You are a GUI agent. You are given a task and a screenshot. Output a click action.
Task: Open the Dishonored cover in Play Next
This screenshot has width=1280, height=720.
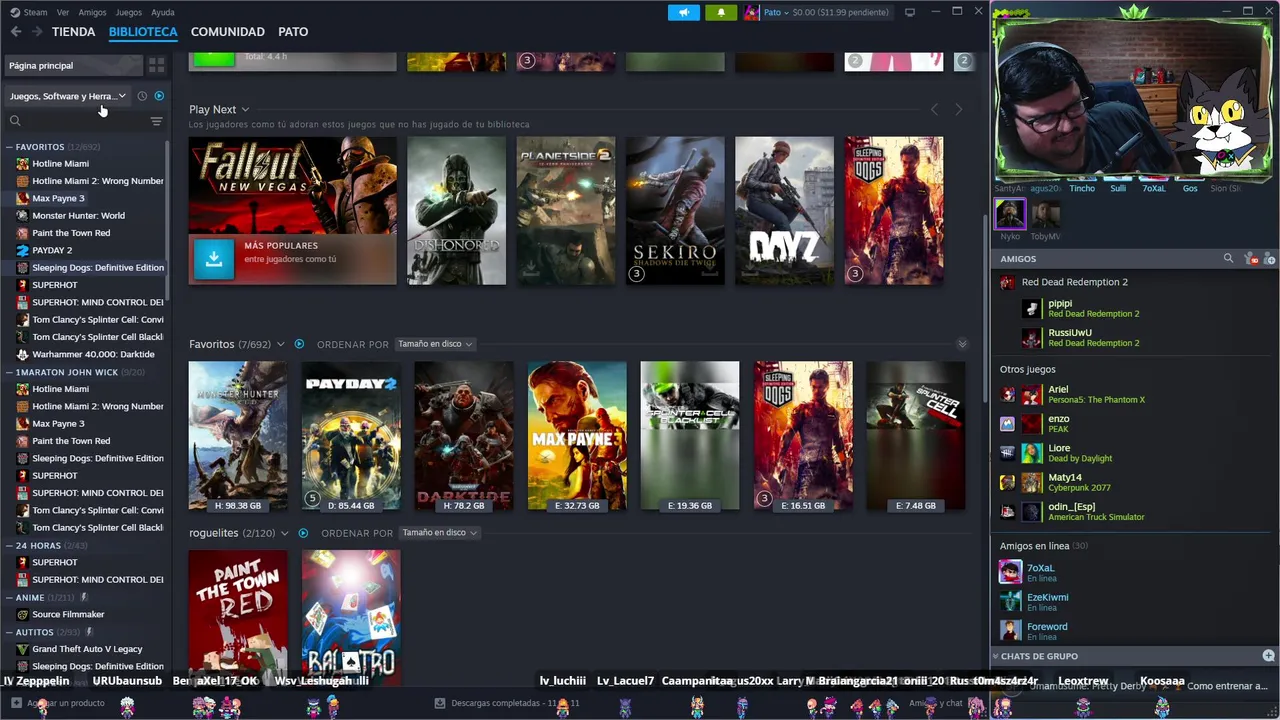[457, 211]
